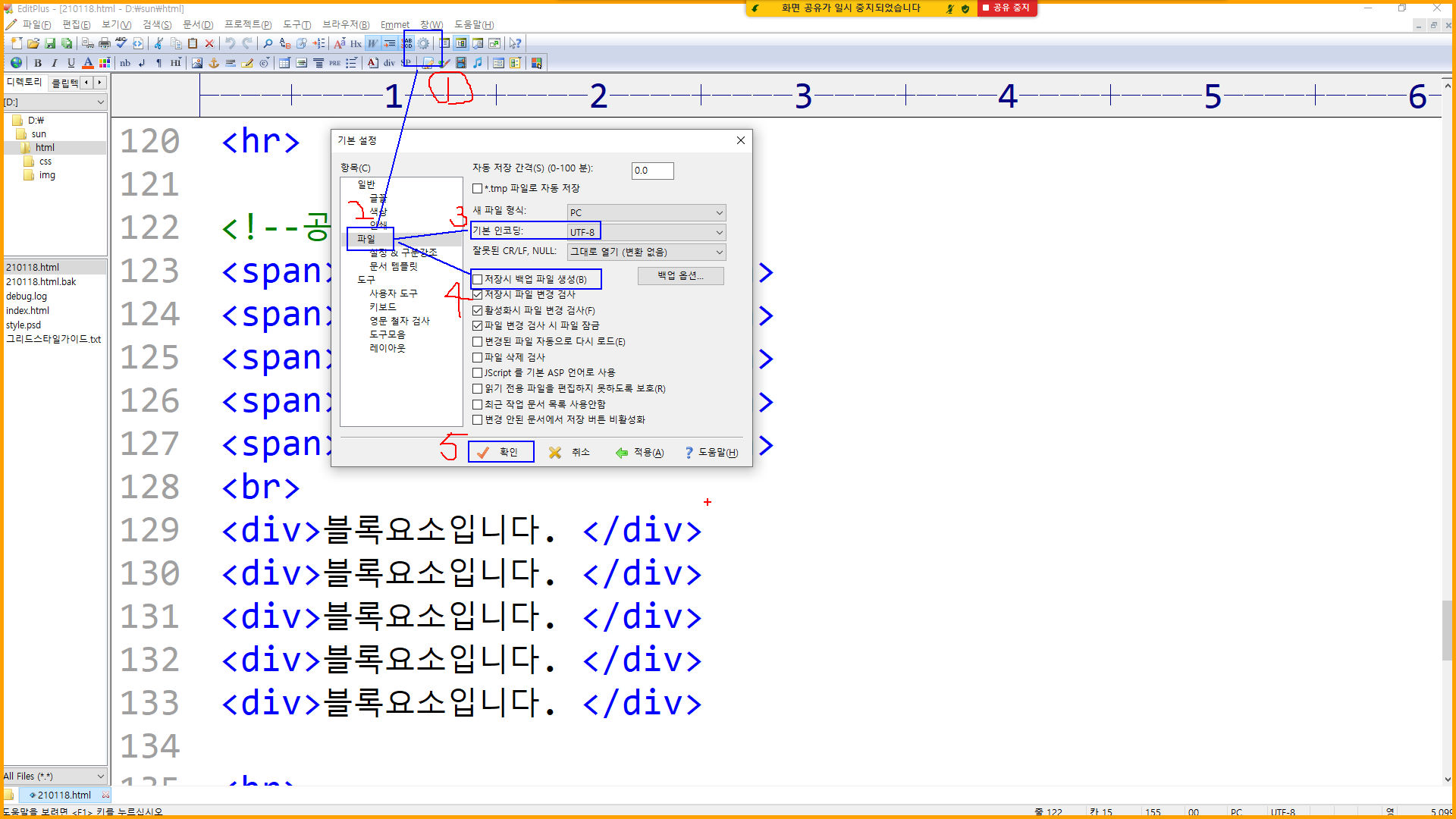Enable 저장시 백업 파일 생성 checkbox
This screenshot has width=1456, height=819.
point(478,279)
